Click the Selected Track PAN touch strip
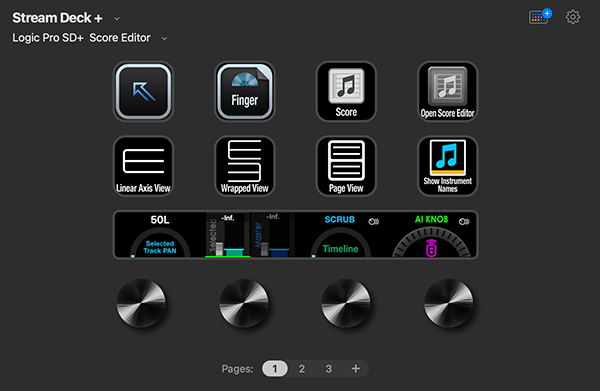Viewport: 600px width, 391px height. tap(160, 235)
